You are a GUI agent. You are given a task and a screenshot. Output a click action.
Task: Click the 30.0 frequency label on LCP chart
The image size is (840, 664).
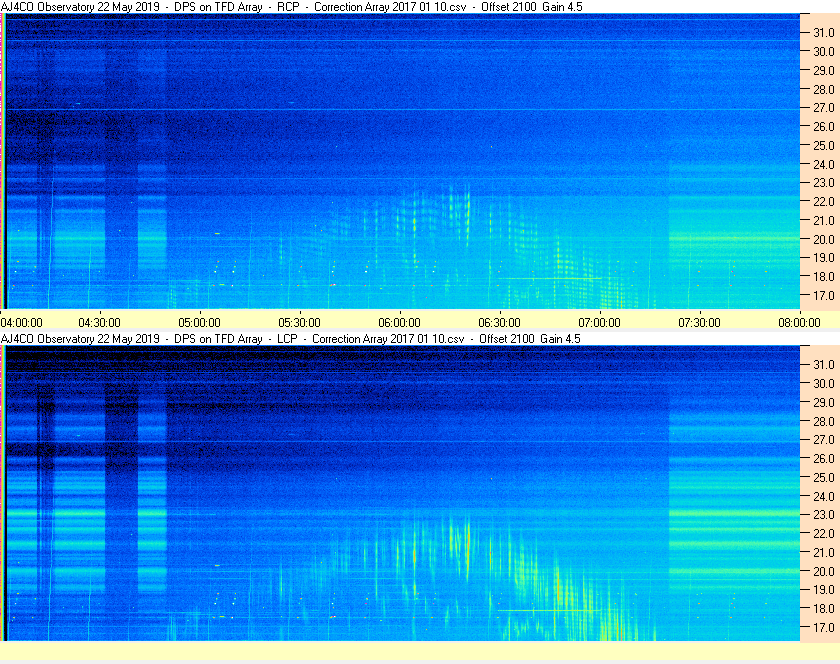[824, 383]
